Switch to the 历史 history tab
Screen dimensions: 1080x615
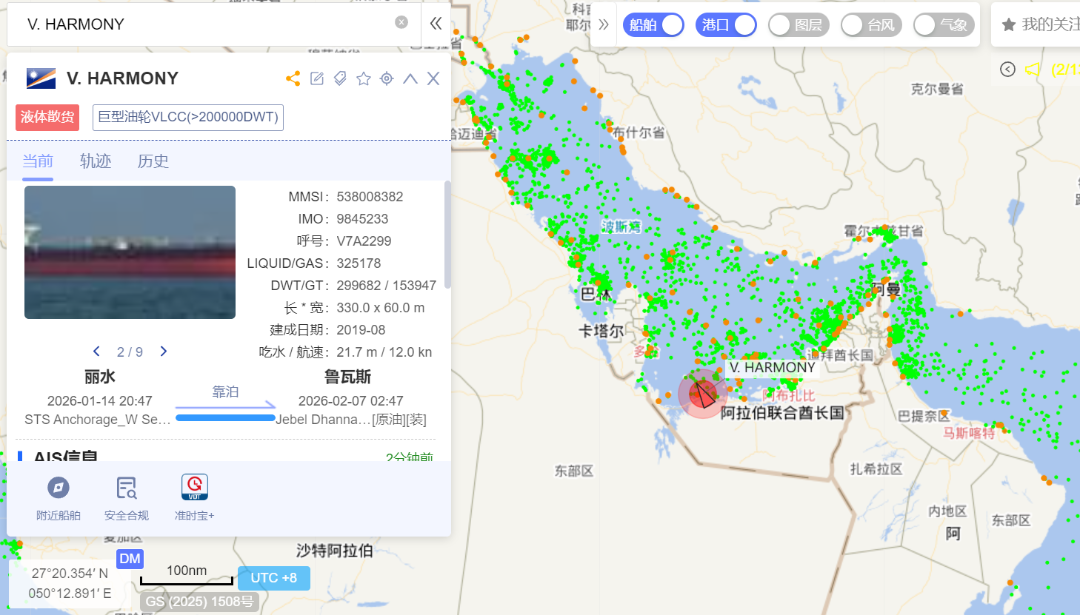pyautogui.click(x=153, y=161)
